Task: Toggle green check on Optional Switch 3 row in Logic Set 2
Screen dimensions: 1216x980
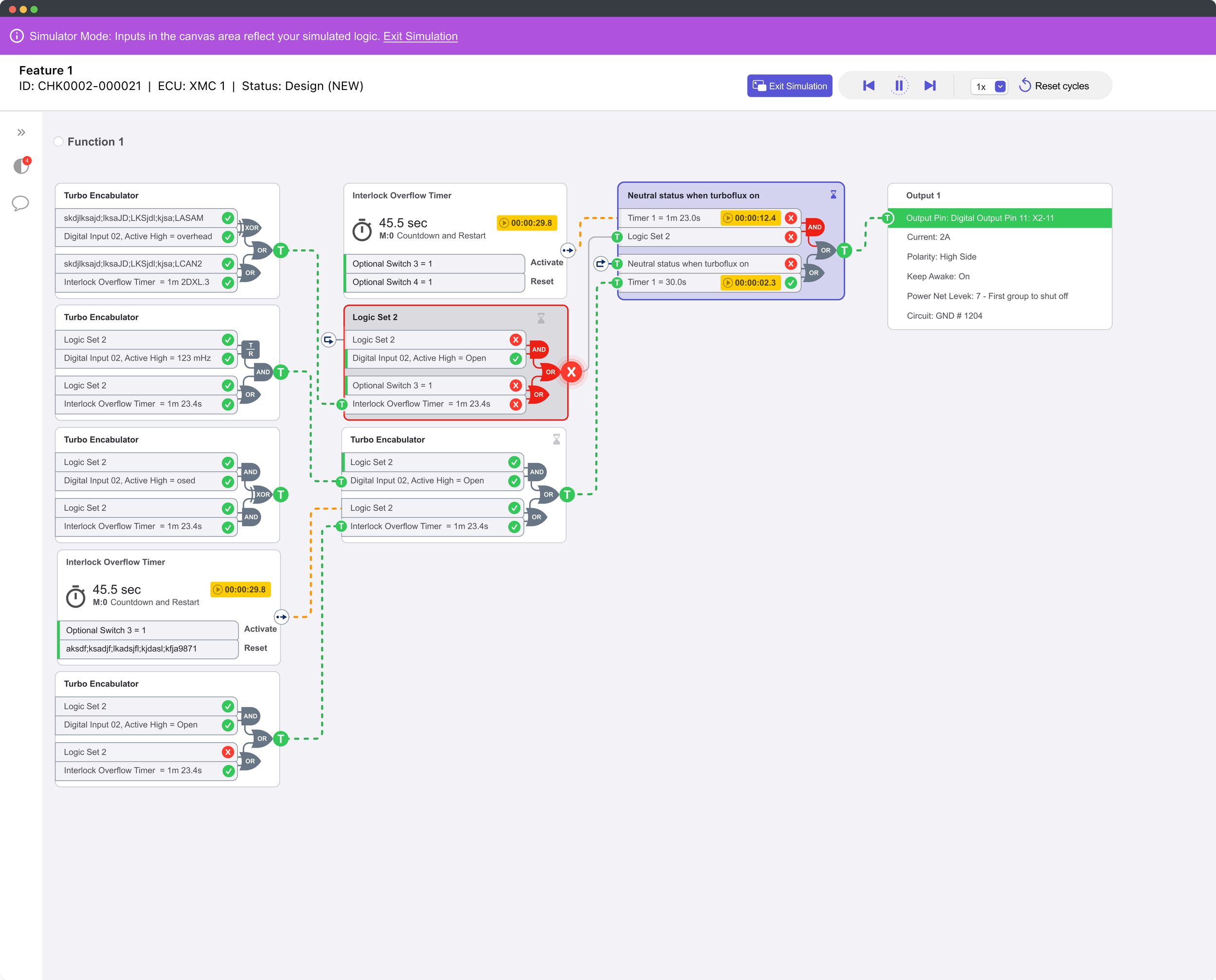Action: (516, 386)
